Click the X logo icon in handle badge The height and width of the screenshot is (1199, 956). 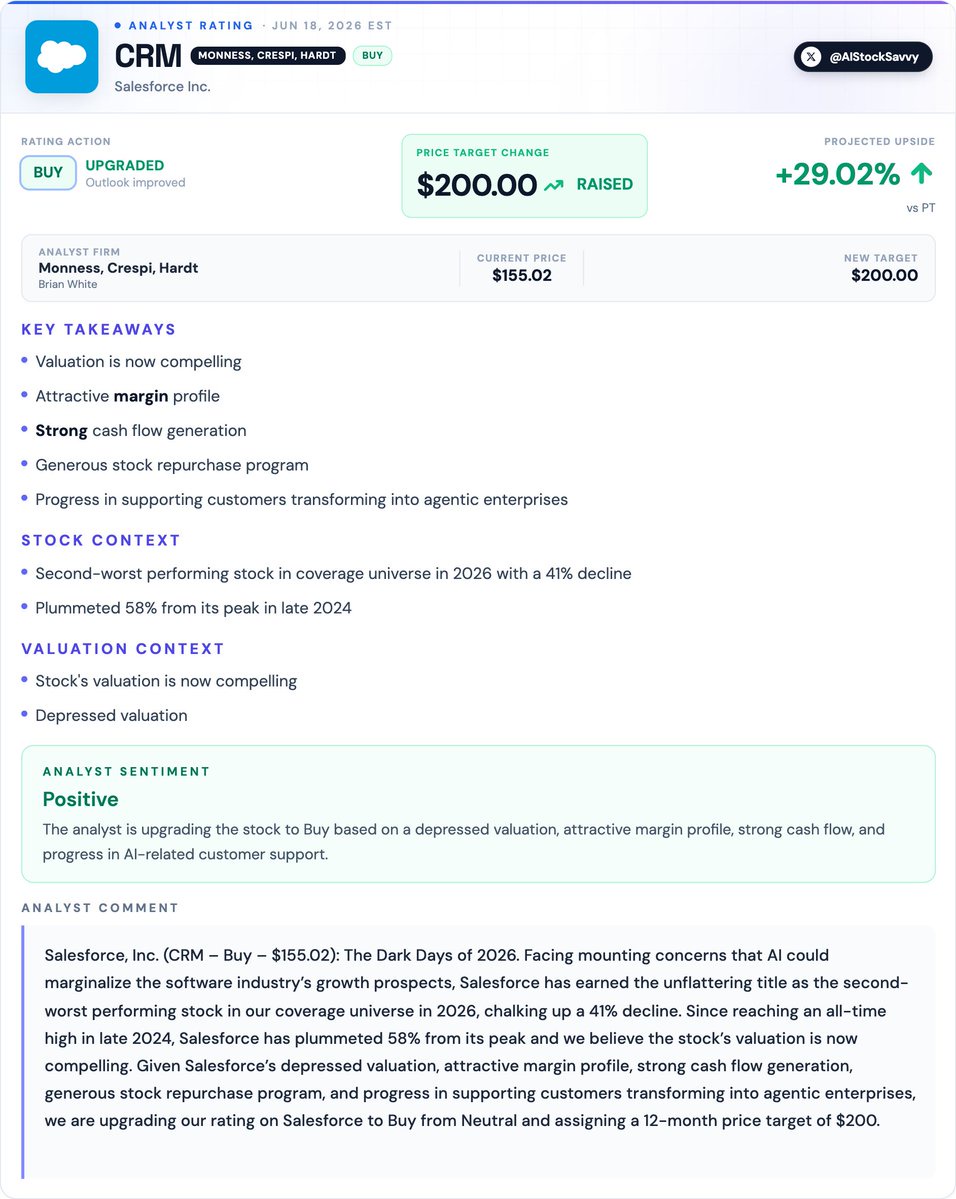811,57
